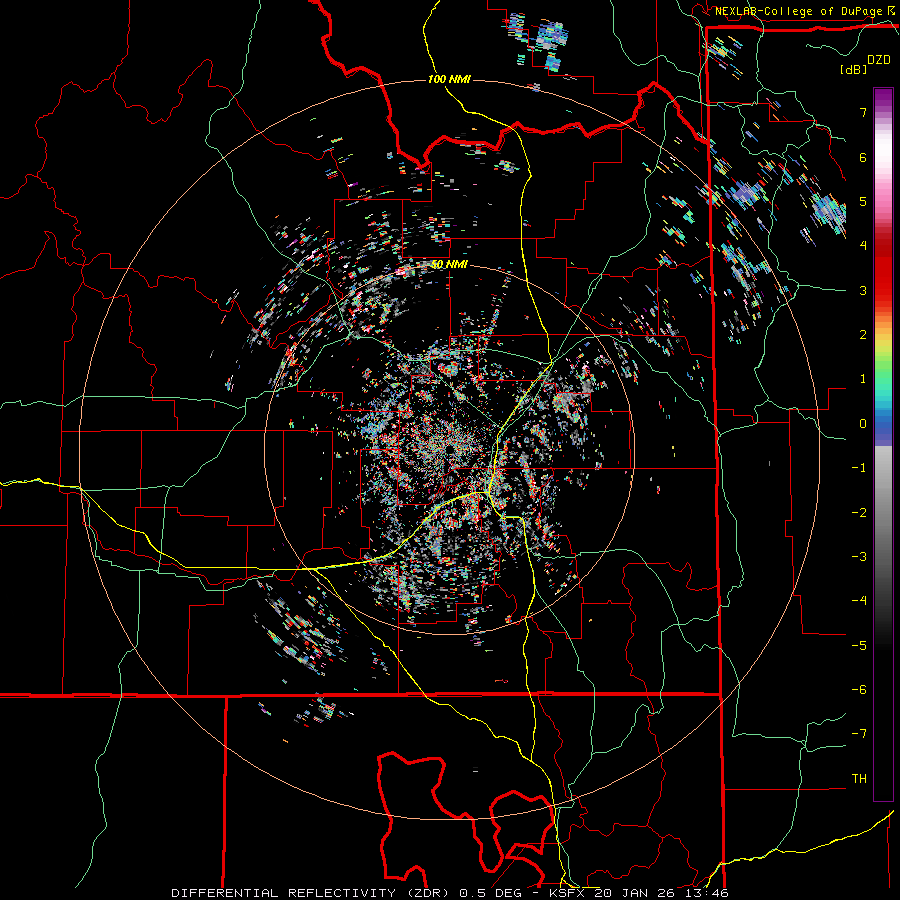Viewport: 900px width, 900px height.
Task: Click the "13:46" timestamp in the caption
Action: click(709, 893)
